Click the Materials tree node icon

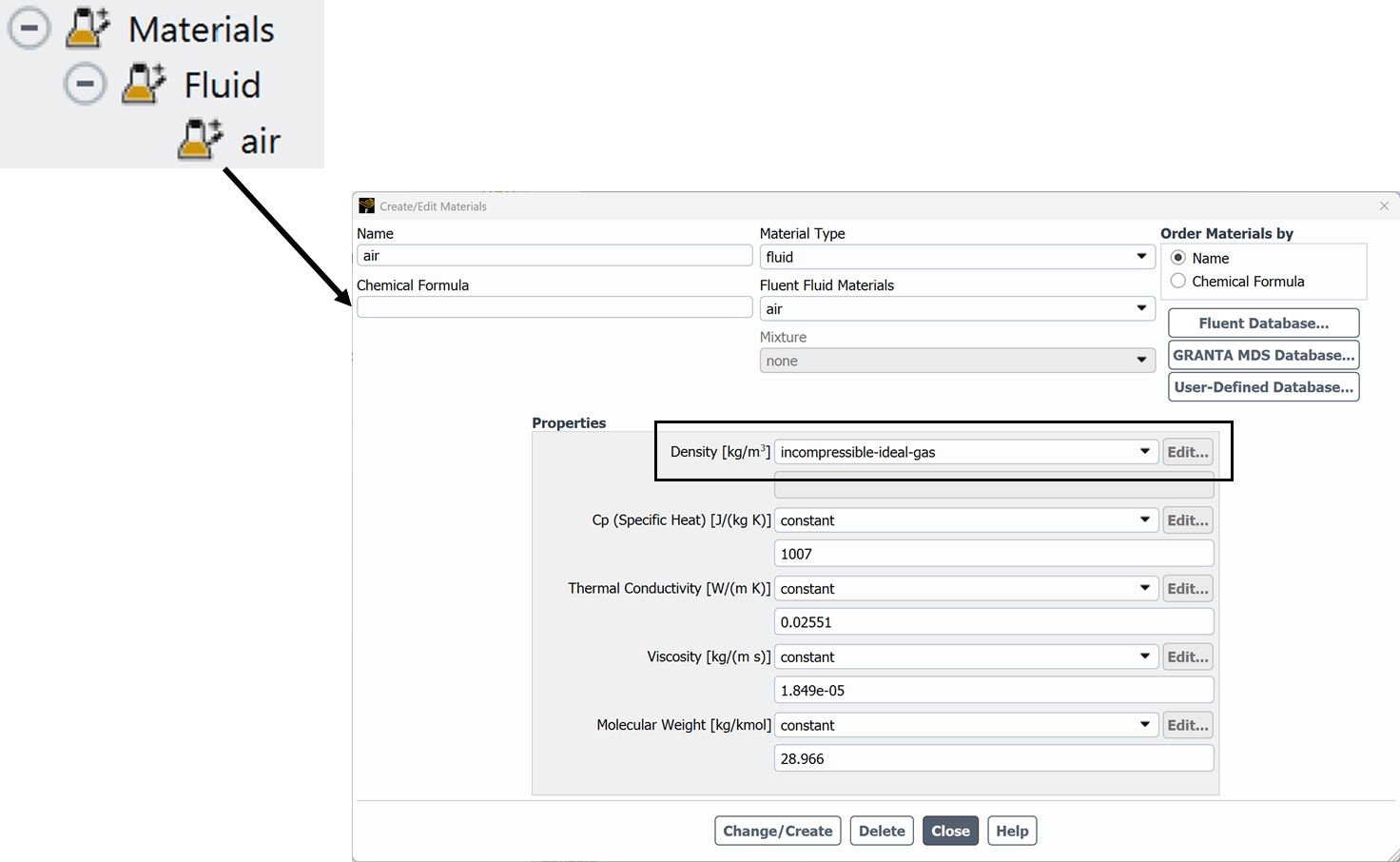(x=88, y=29)
